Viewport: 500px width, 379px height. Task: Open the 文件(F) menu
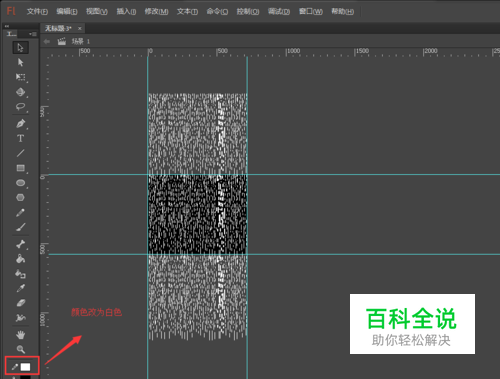click(37, 12)
